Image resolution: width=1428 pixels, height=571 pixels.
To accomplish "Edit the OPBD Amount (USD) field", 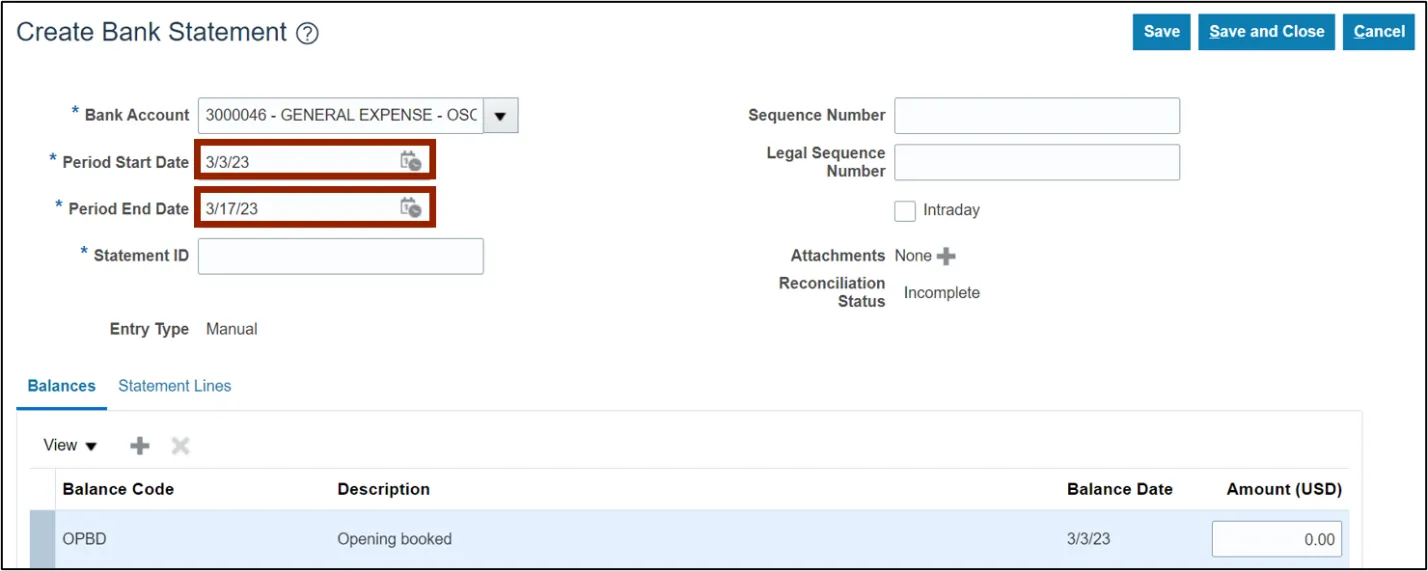I will 1276,540.
